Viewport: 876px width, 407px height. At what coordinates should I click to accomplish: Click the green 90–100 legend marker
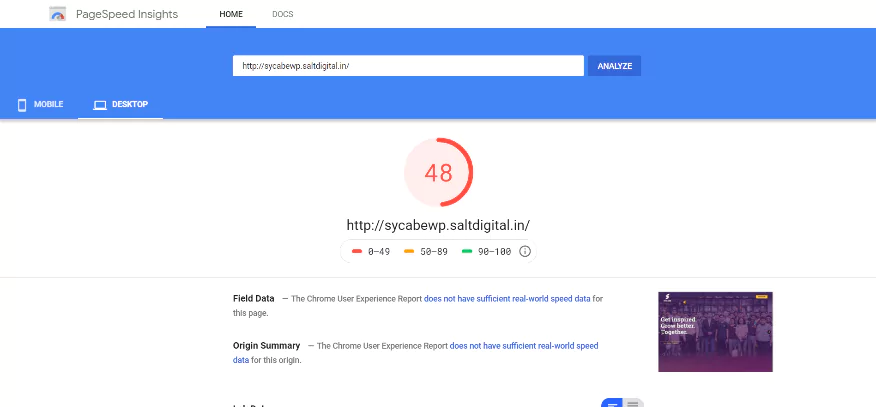(467, 252)
